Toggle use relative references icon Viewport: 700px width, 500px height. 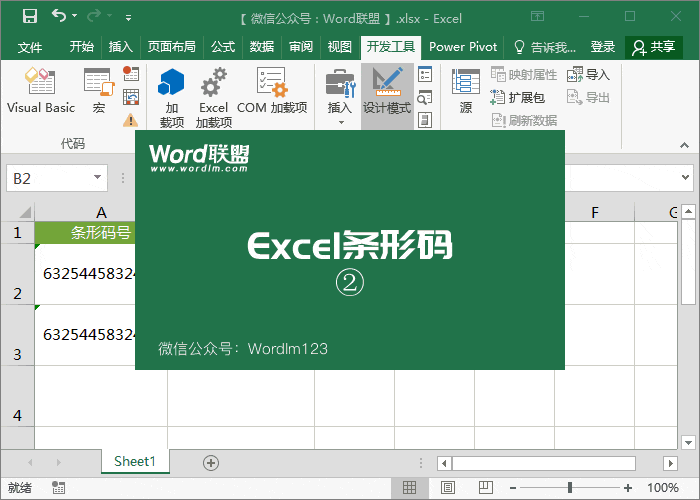coord(131,97)
